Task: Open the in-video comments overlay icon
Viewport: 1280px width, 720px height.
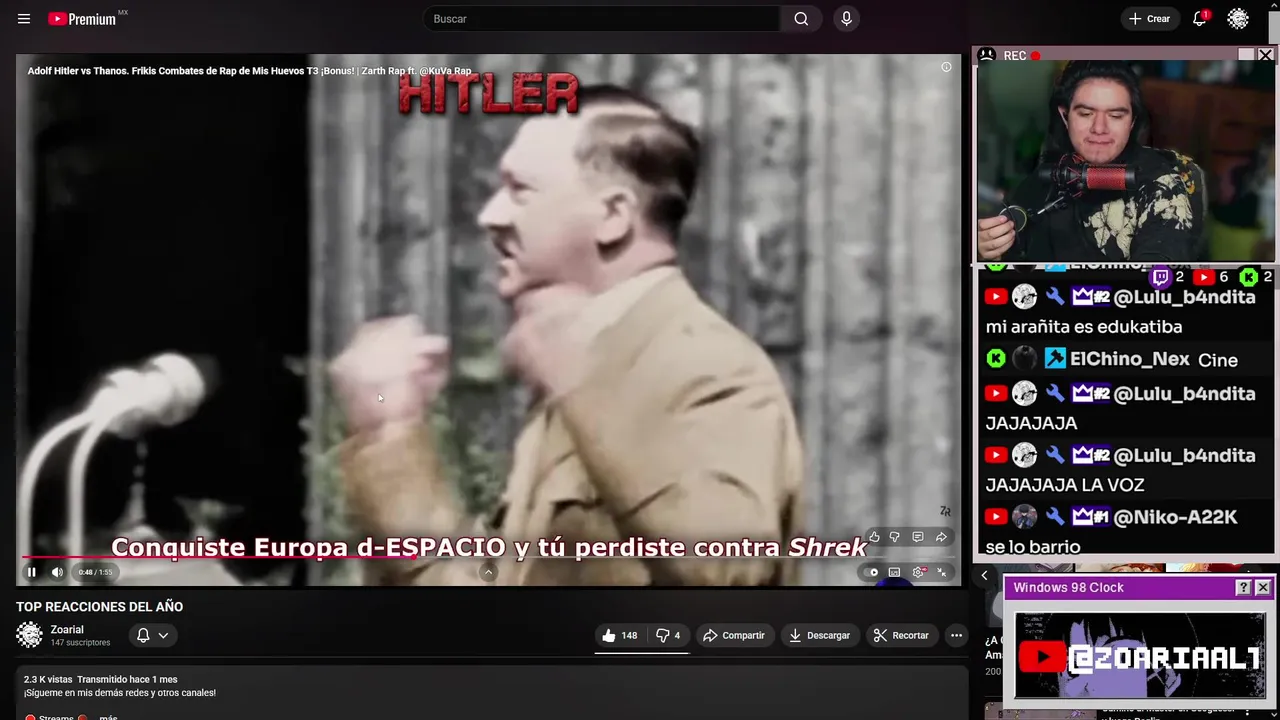Action: [x=918, y=537]
